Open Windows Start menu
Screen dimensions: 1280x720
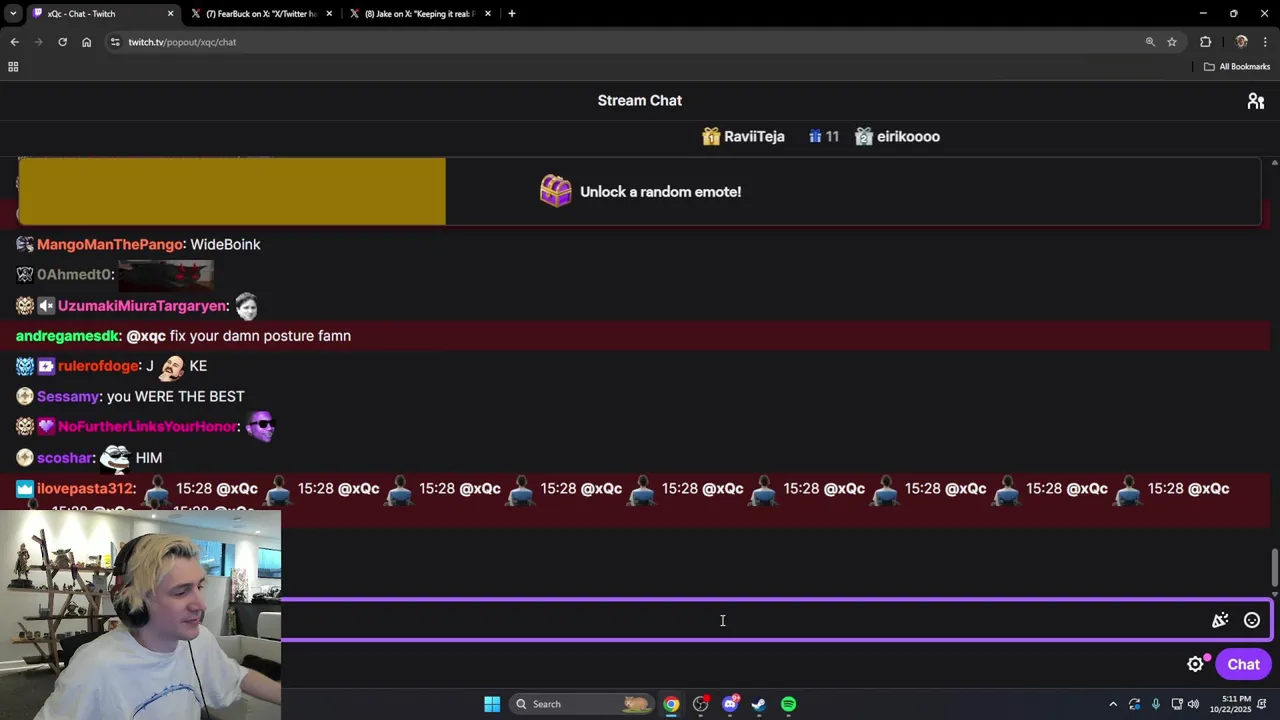pos(492,704)
